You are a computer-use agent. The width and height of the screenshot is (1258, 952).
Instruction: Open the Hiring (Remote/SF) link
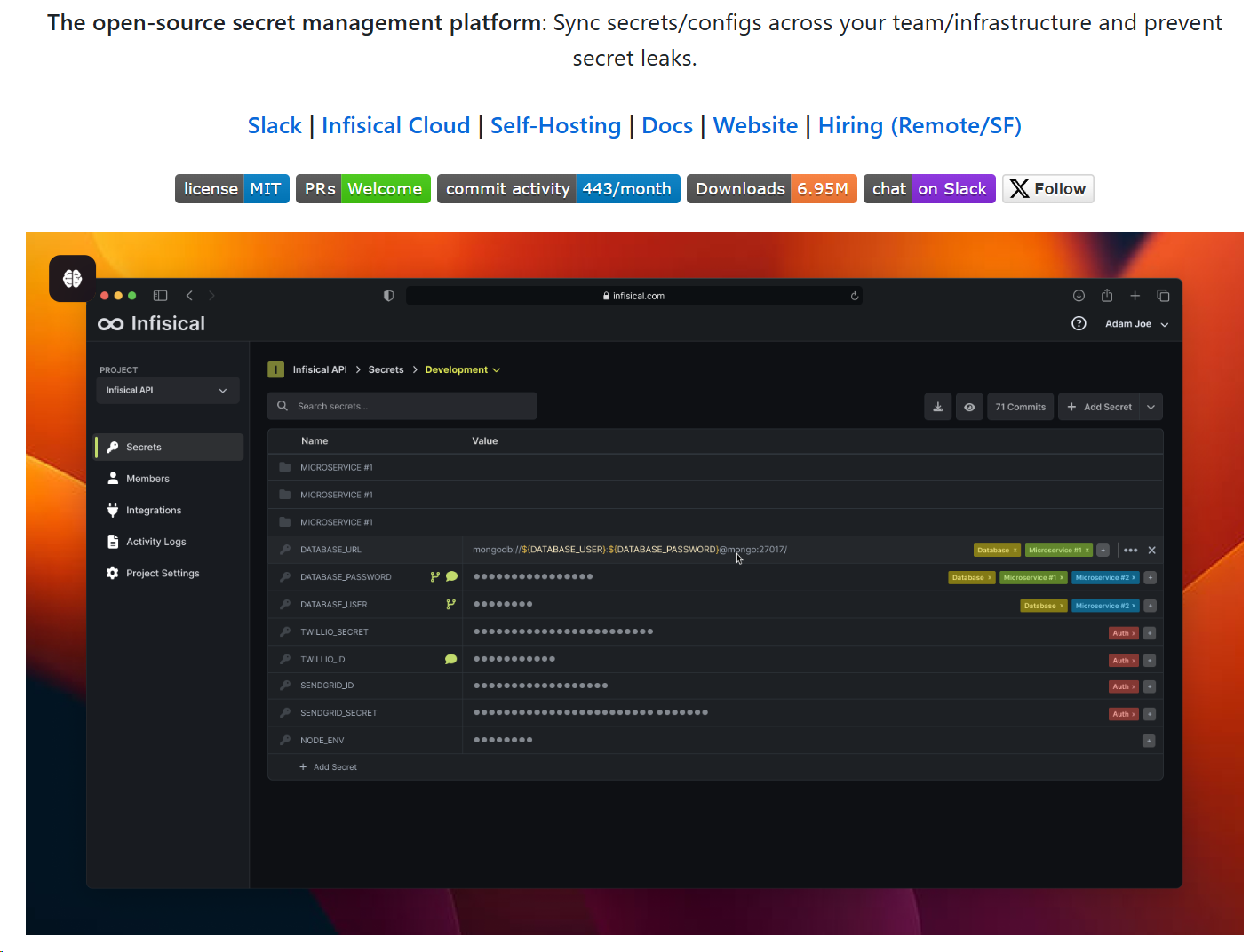click(x=920, y=125)
